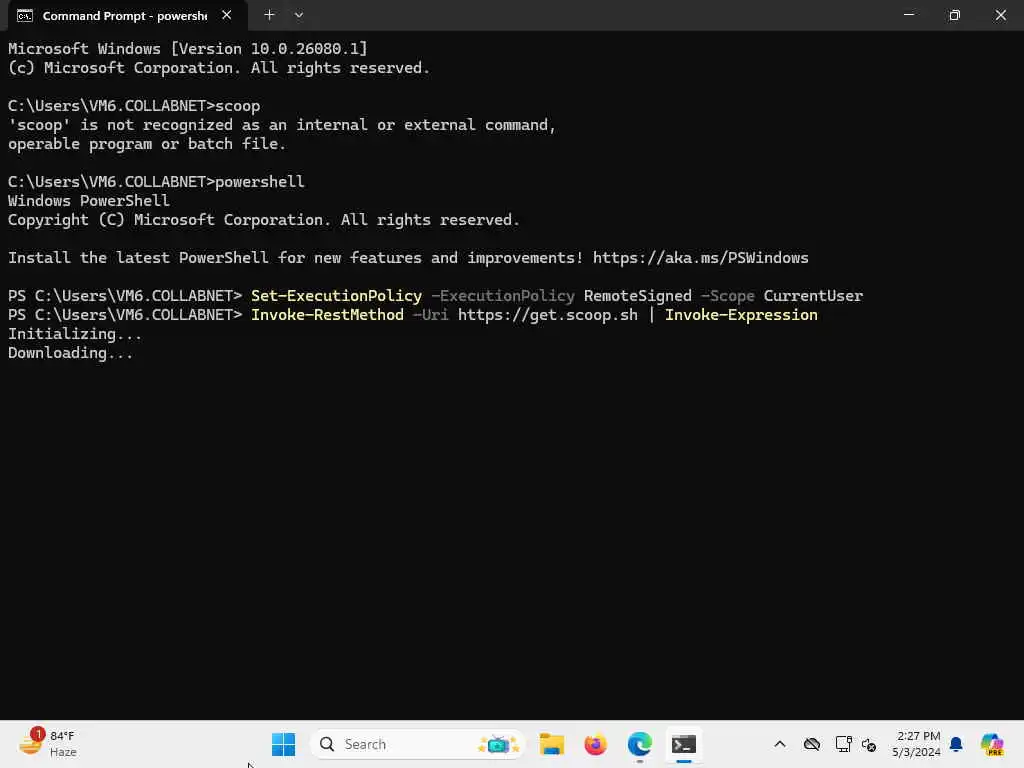Open the network status tray icon

pos(843,744)
